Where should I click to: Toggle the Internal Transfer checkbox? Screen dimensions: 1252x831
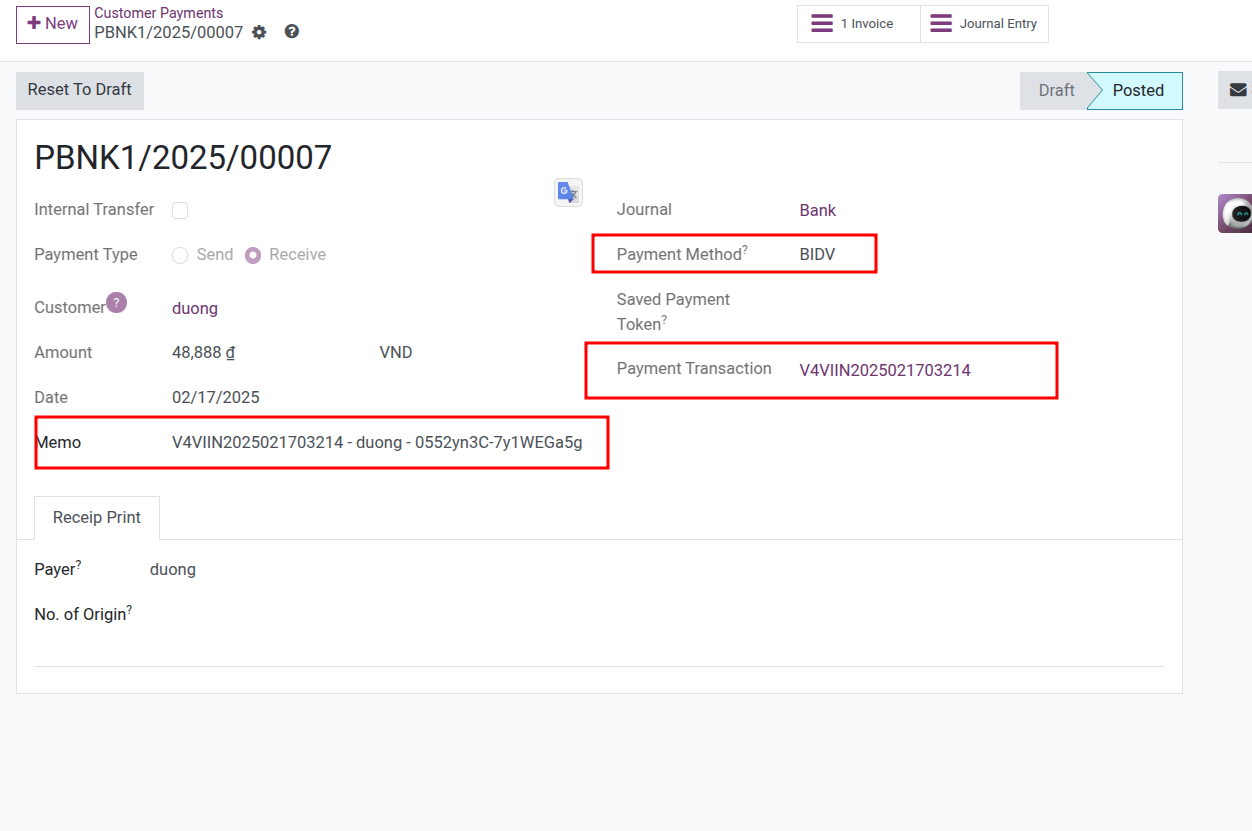pyautogui.click(x=180, y=210)
